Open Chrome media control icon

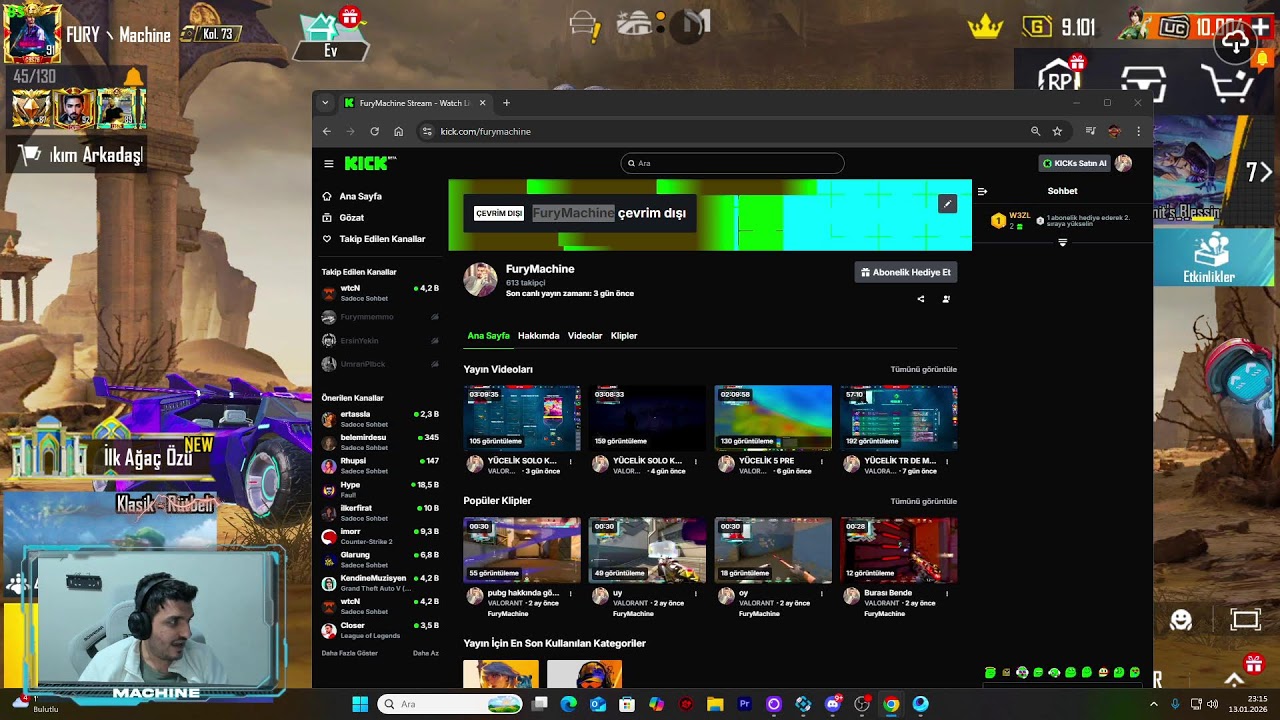click(1090, 131)
